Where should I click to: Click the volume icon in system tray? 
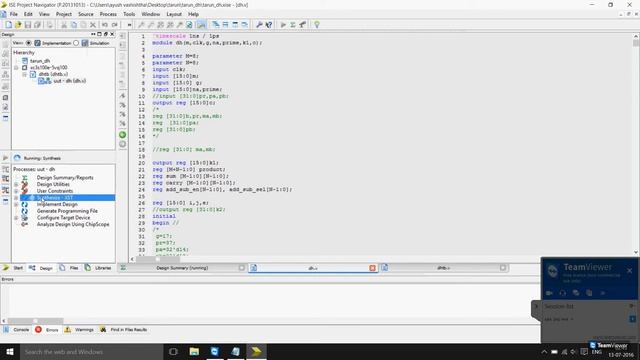click(573, 352)
